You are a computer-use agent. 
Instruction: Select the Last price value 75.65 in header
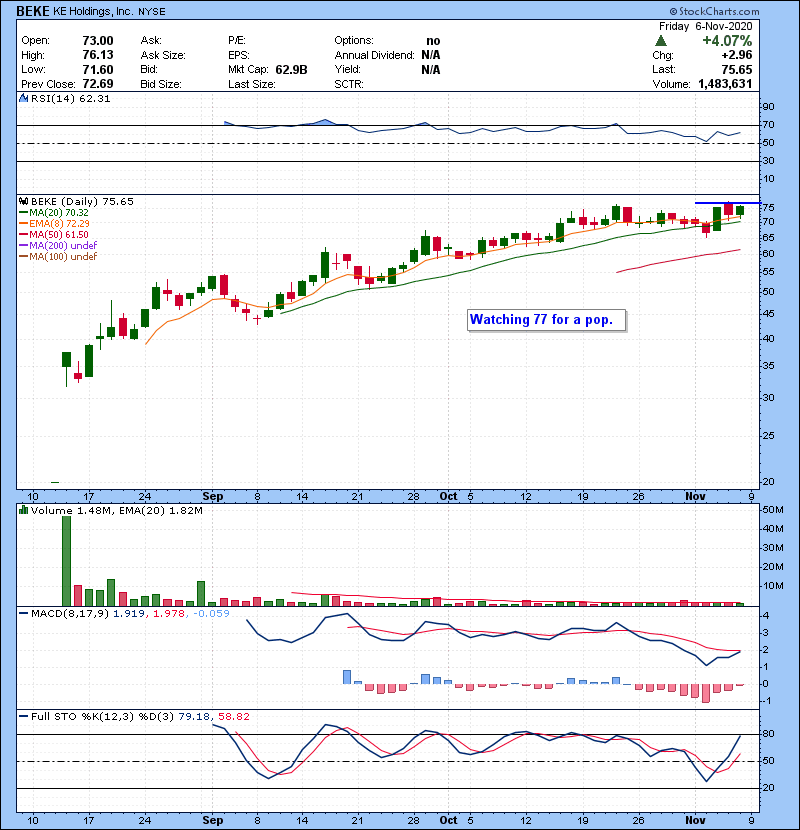736,70
